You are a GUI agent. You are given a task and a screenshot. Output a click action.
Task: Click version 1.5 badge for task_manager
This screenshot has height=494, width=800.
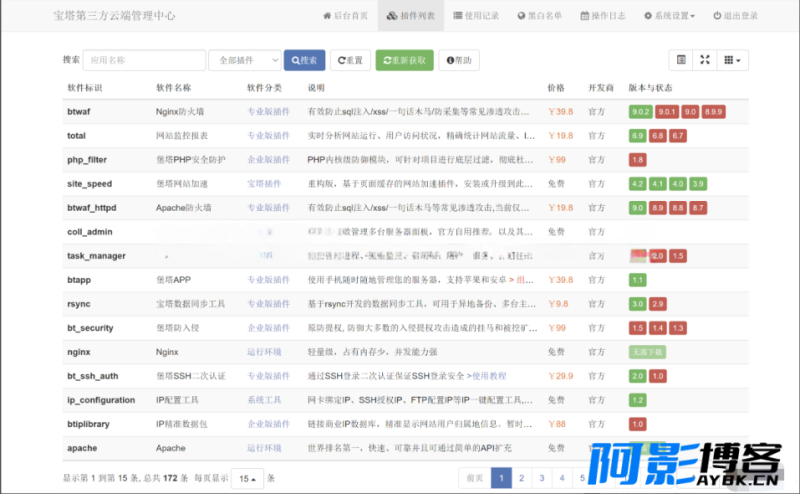[x=678, y=256]
